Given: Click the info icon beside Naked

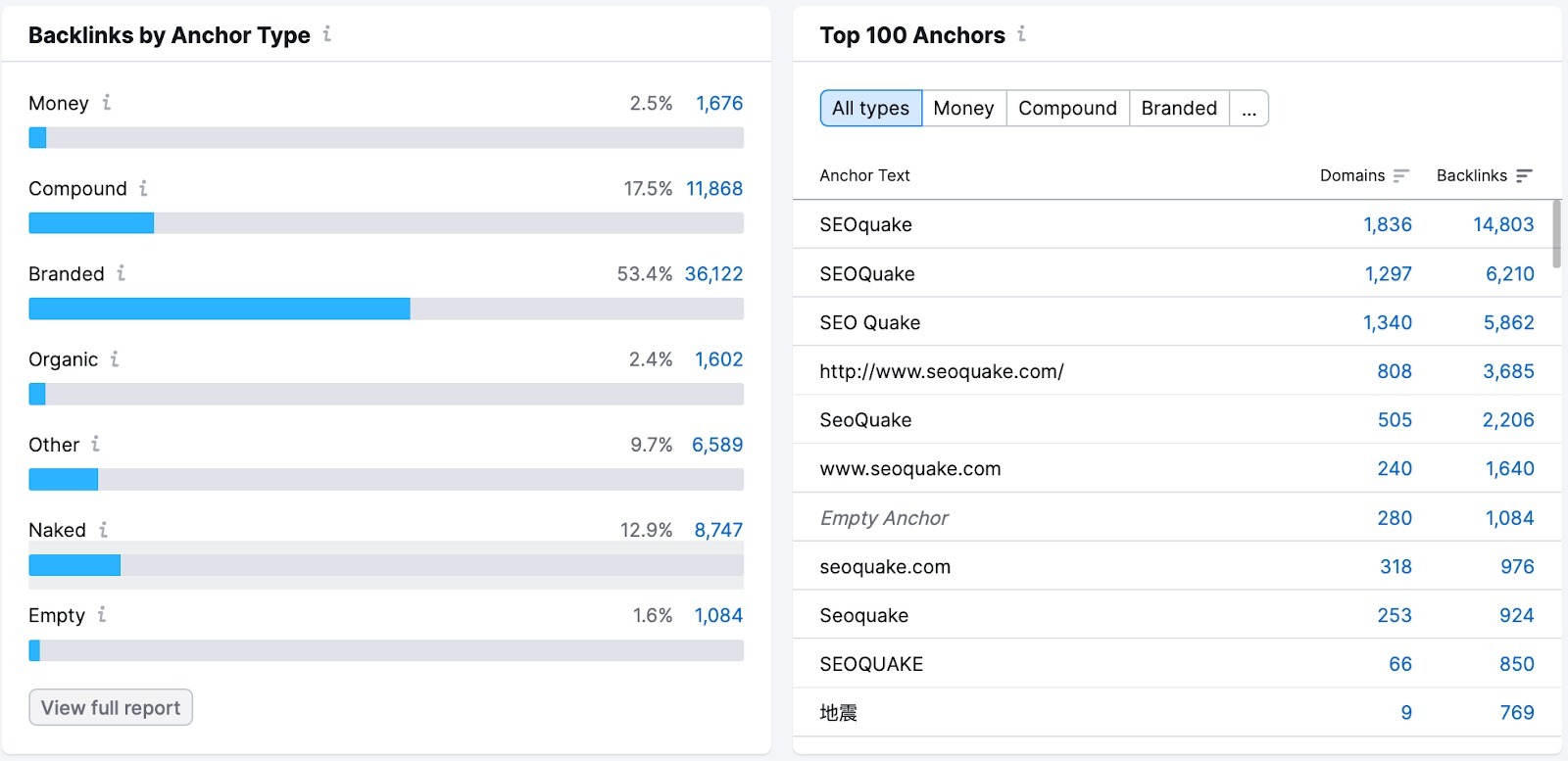Looking at the screenshot, I should coord(103,531).
